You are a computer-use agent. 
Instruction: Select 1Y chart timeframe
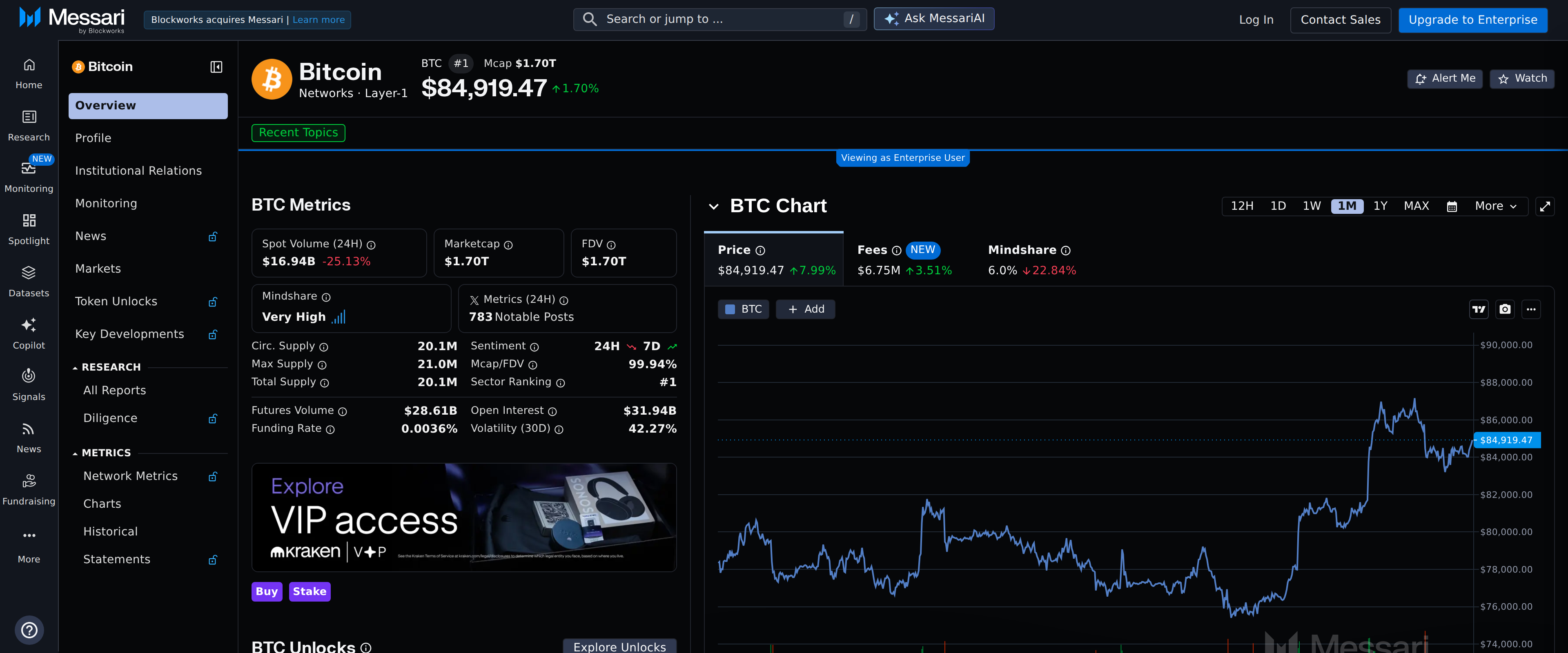[x=1380, y=206]
